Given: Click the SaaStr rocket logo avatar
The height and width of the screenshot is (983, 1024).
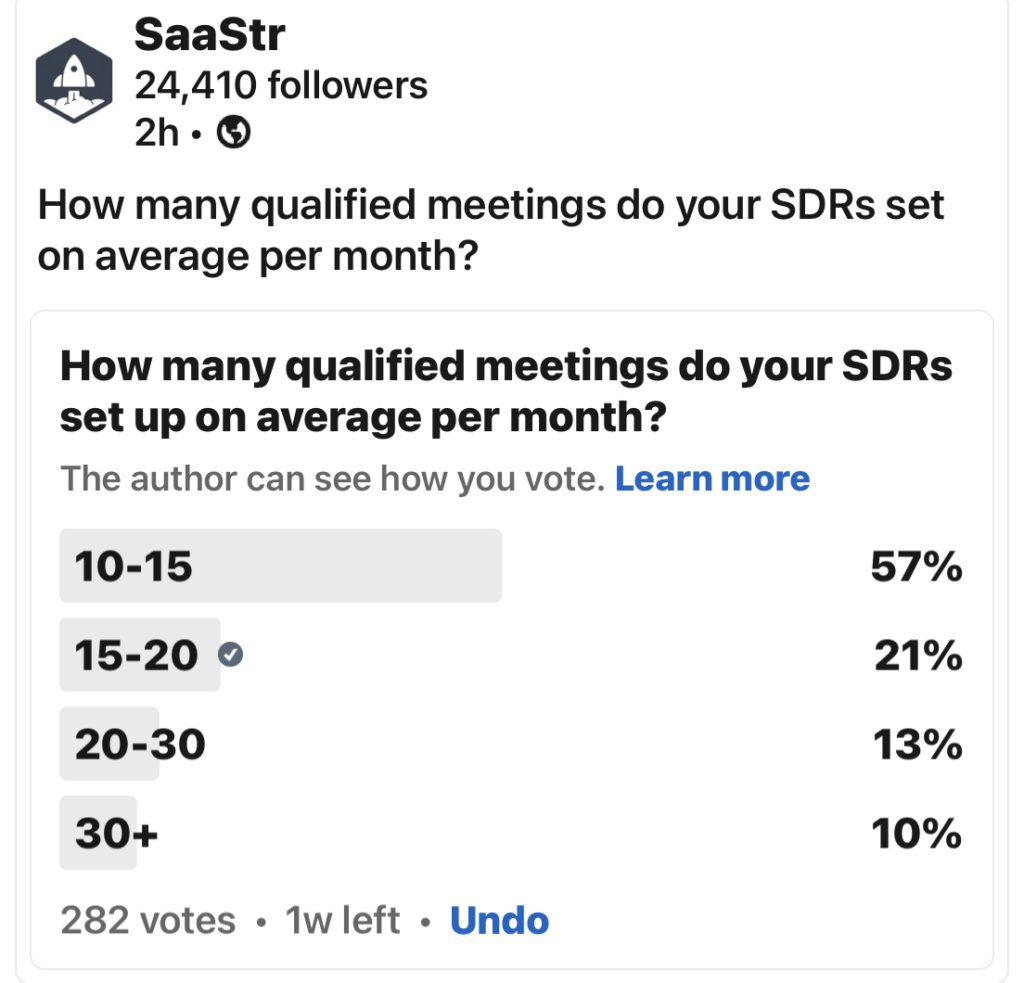Looking at the screenshot, I should [75, 83].
